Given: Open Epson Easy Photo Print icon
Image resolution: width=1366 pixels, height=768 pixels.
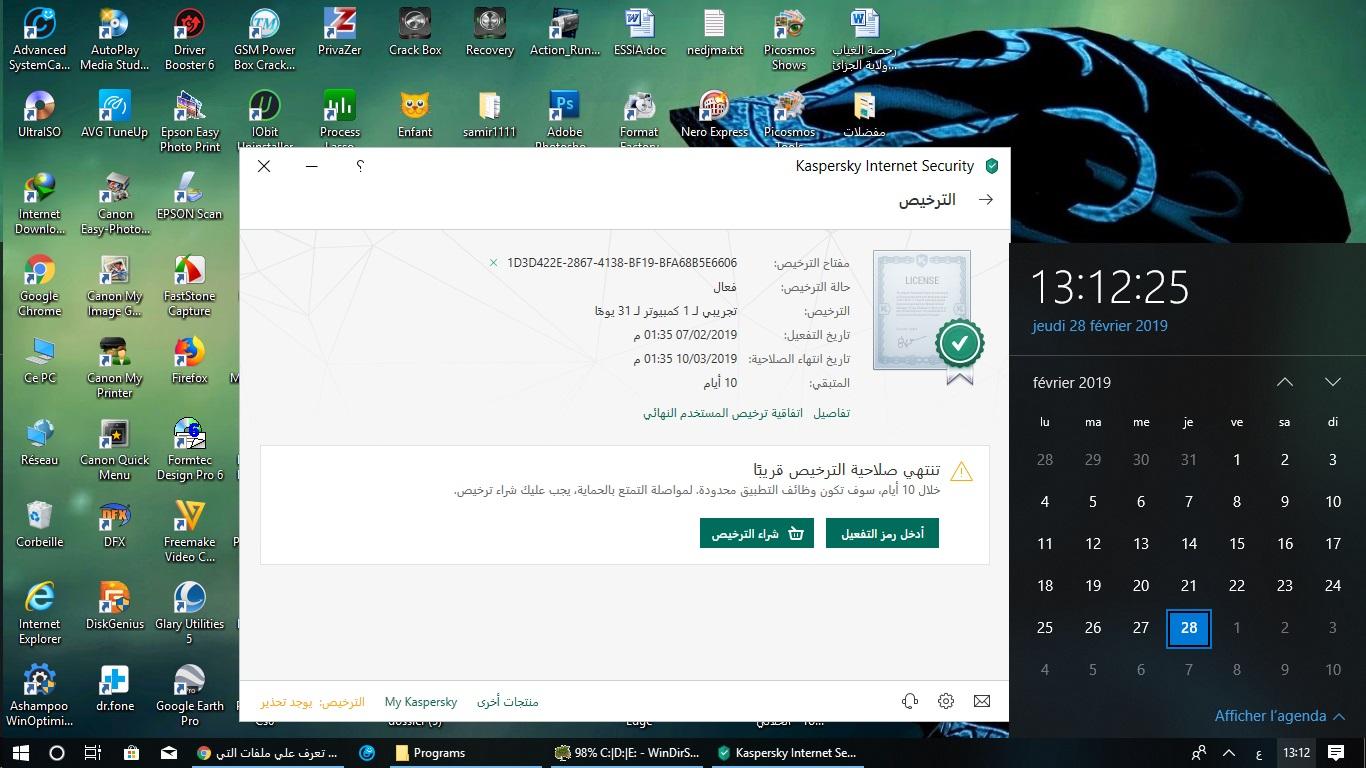Looking at the screenshot, I should pyautogui.click(x=190, y=122).
